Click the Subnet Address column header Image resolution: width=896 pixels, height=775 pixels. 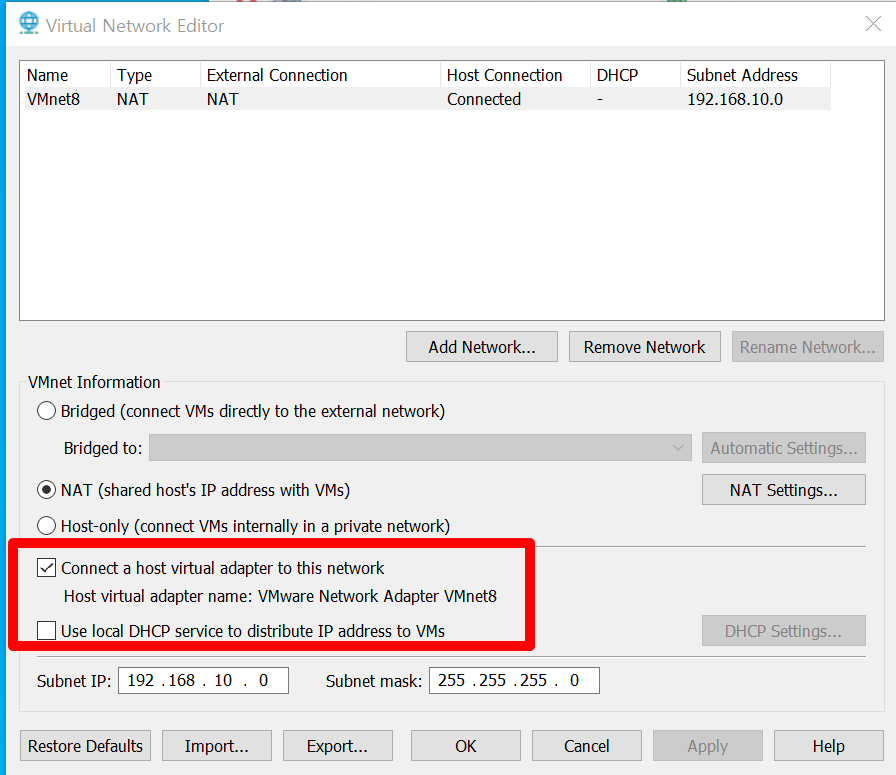[x=755, y=75]
